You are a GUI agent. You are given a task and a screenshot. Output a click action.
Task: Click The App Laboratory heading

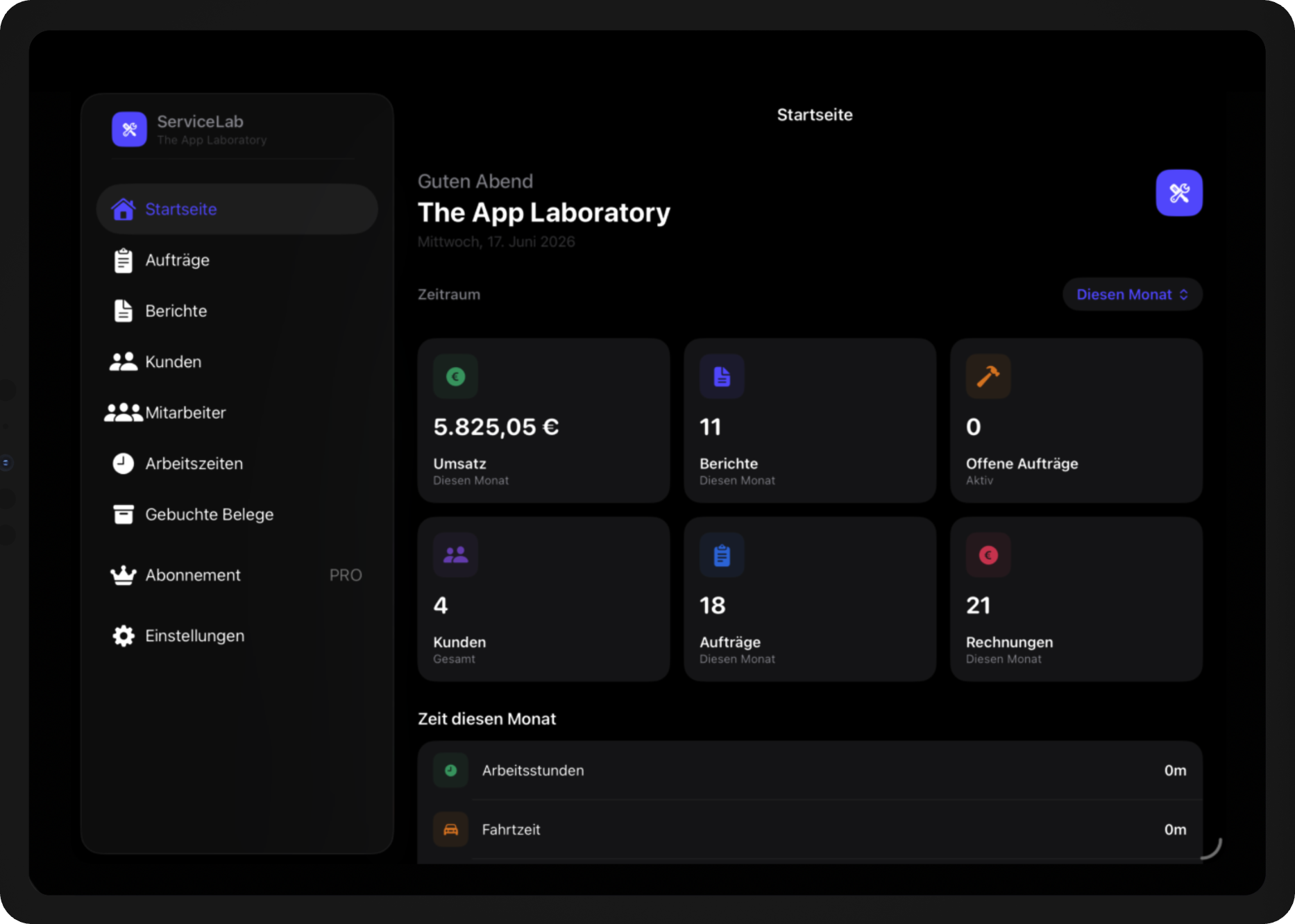[544, 212]
